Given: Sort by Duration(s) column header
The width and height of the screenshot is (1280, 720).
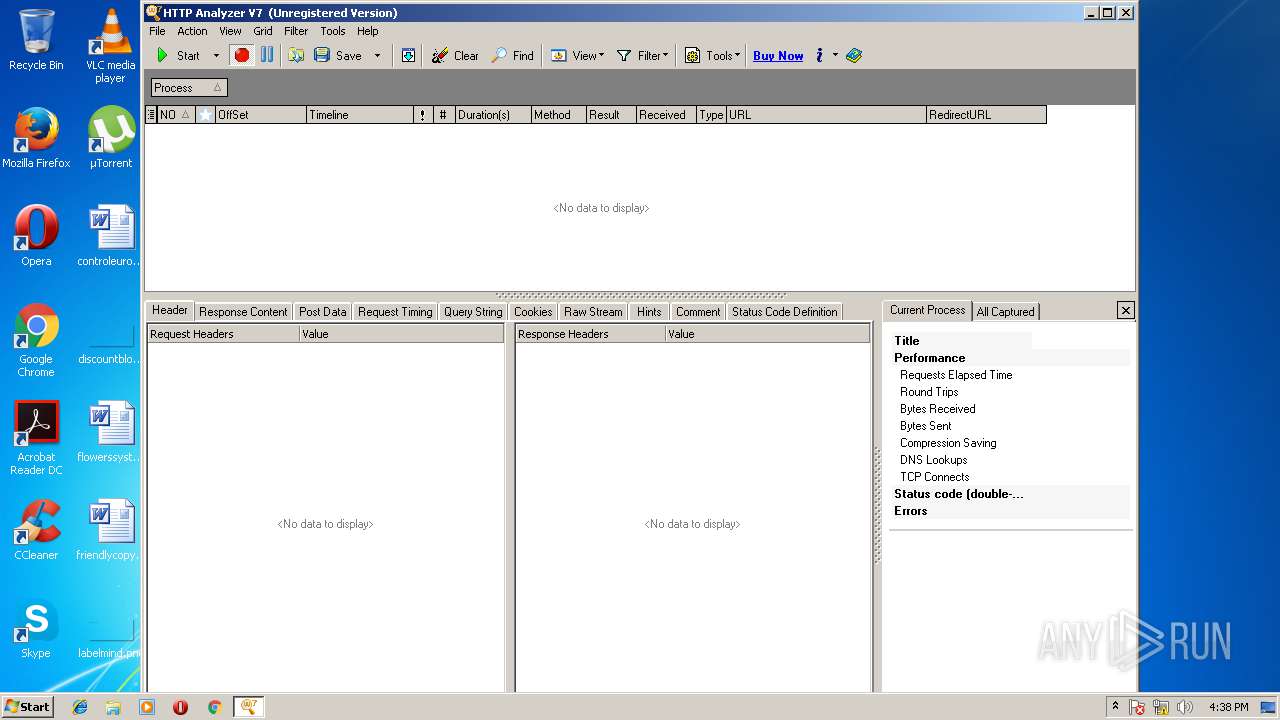Looking at the screenshot, I should [x=492, y=115].
